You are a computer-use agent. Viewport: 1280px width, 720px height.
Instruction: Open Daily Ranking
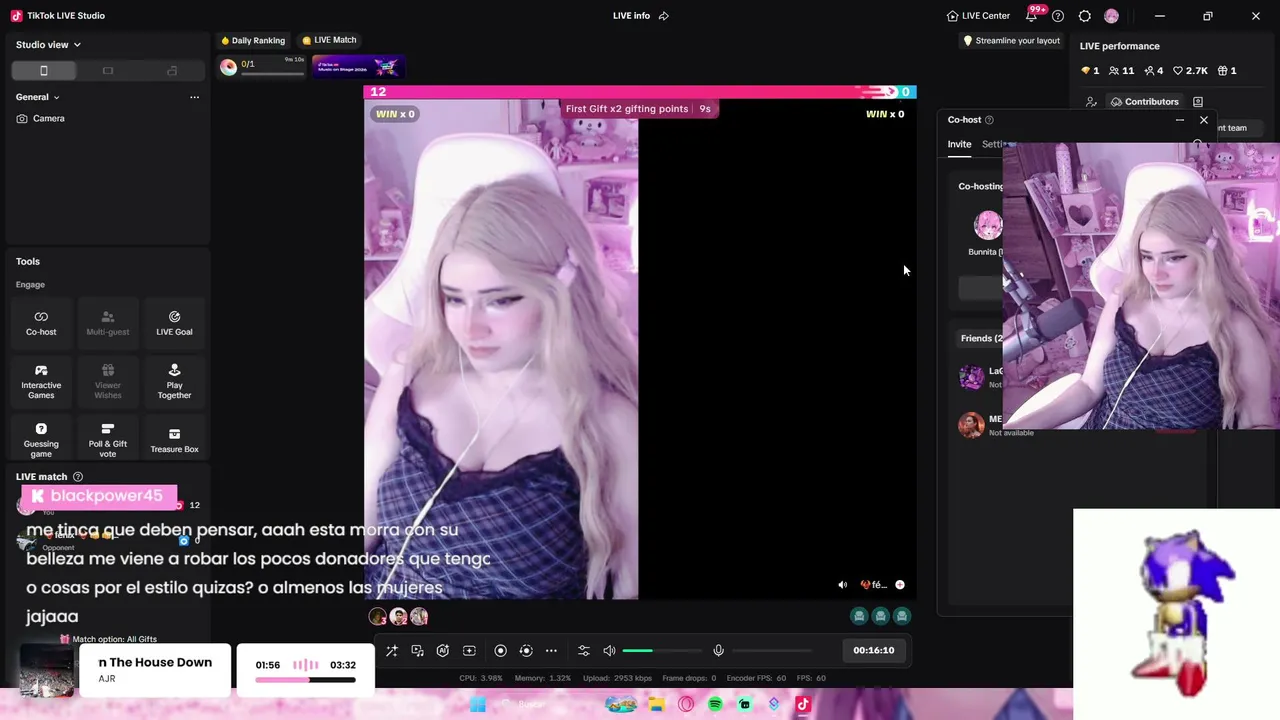[x=253, y=41]
